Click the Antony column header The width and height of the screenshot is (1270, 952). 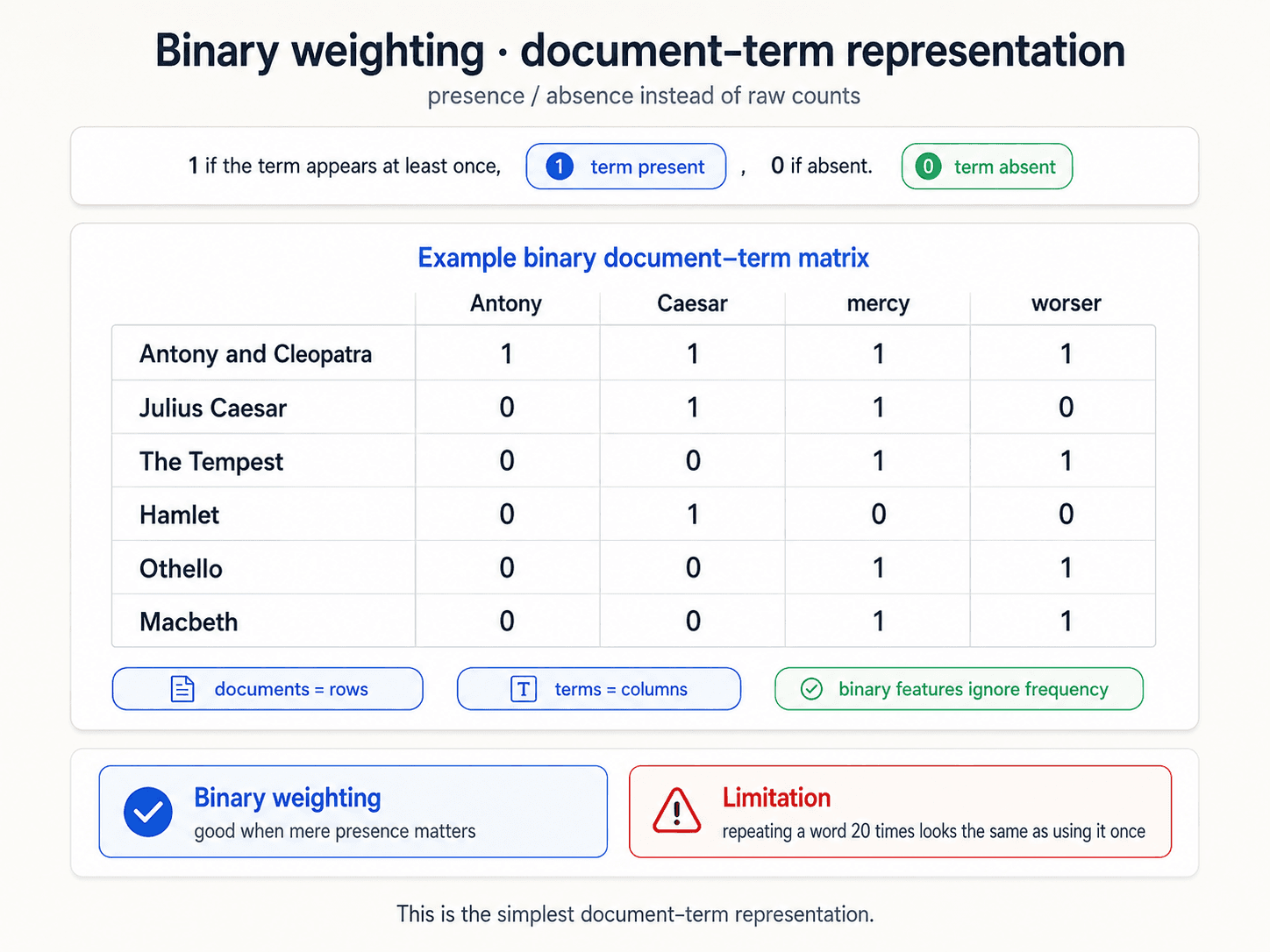(506, 303)
